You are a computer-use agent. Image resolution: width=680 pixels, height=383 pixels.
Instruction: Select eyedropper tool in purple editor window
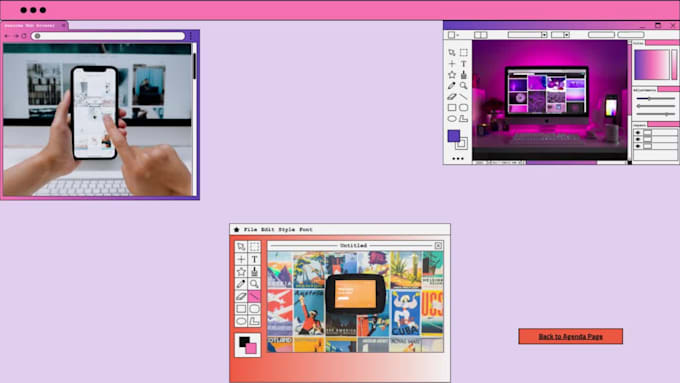(x=452, y=85)
